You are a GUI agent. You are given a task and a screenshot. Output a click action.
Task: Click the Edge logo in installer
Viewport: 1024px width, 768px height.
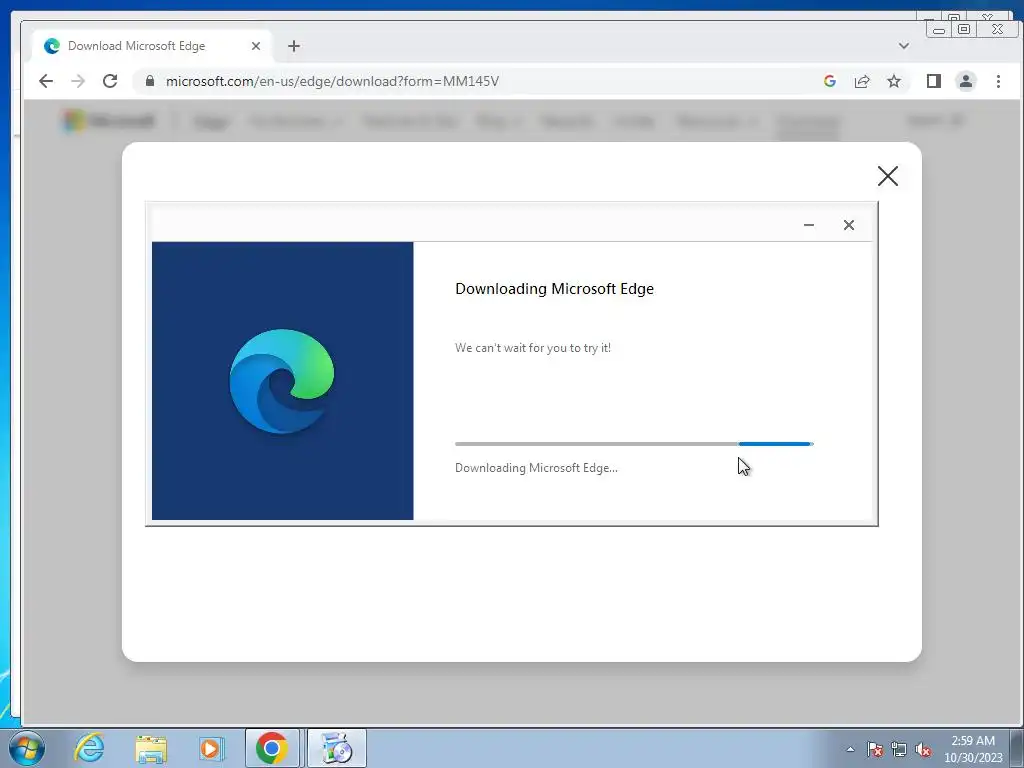(282, 381)
